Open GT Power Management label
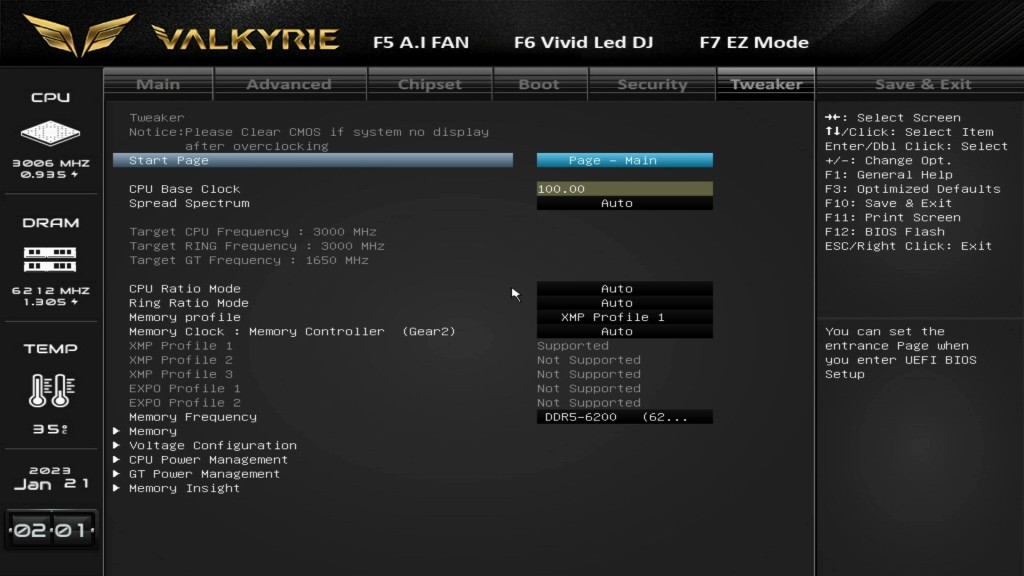1024x576 pixels. 204,474
